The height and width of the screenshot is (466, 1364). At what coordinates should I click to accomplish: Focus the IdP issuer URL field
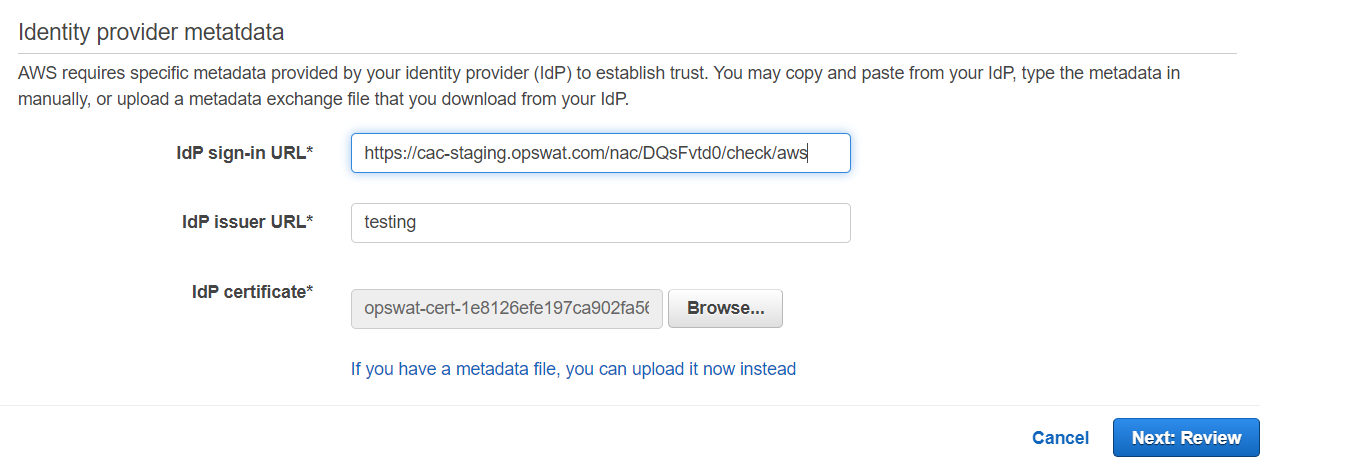pyautogui.click(x=600, y=223)
